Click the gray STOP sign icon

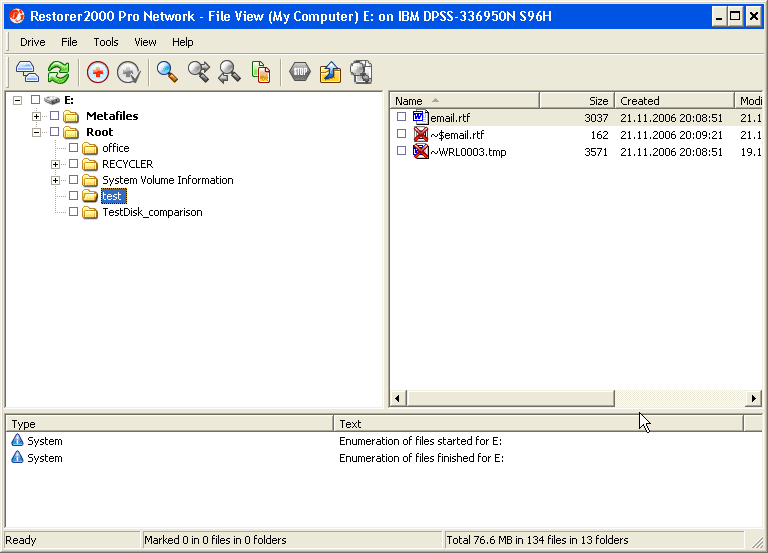pyautogui.click(x=300, y=72)
